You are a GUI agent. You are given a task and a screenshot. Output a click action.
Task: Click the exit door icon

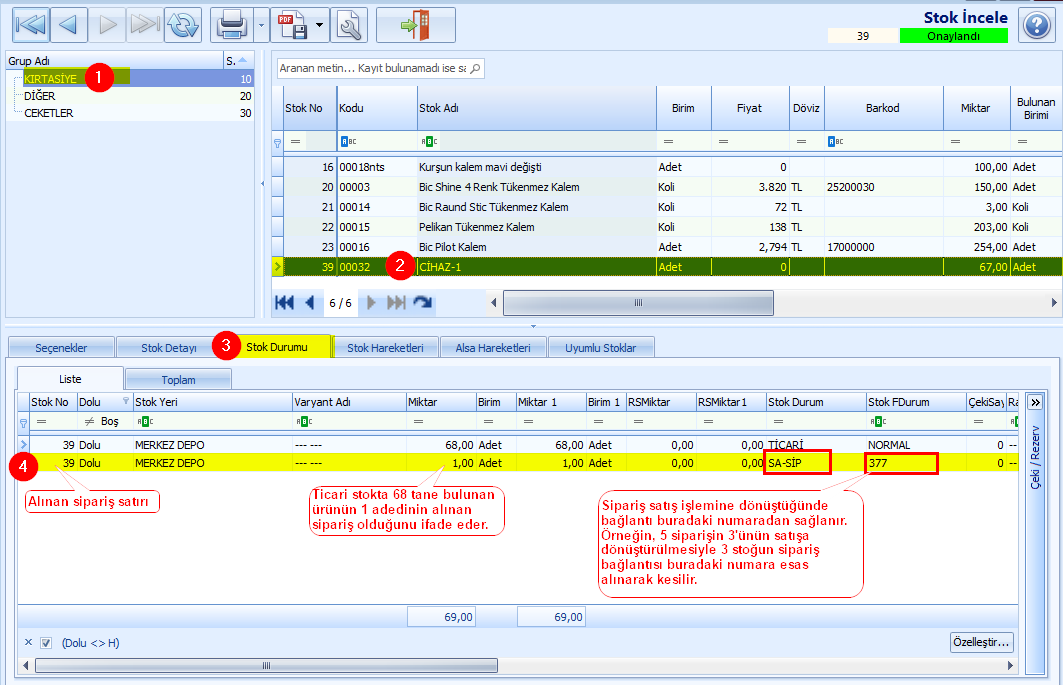(416, 25)
